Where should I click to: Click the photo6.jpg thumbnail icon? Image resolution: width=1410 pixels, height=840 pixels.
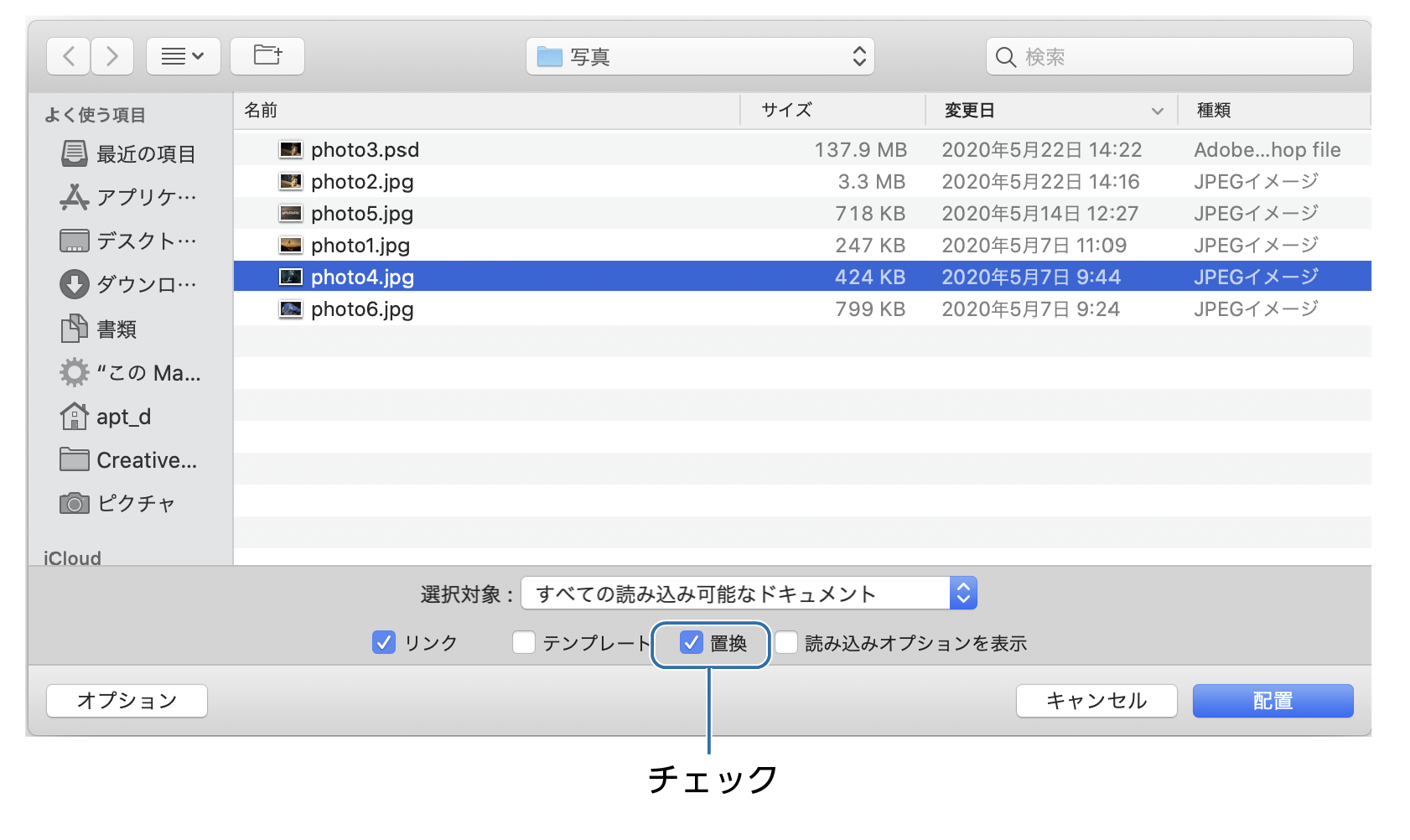click(291, 309)
